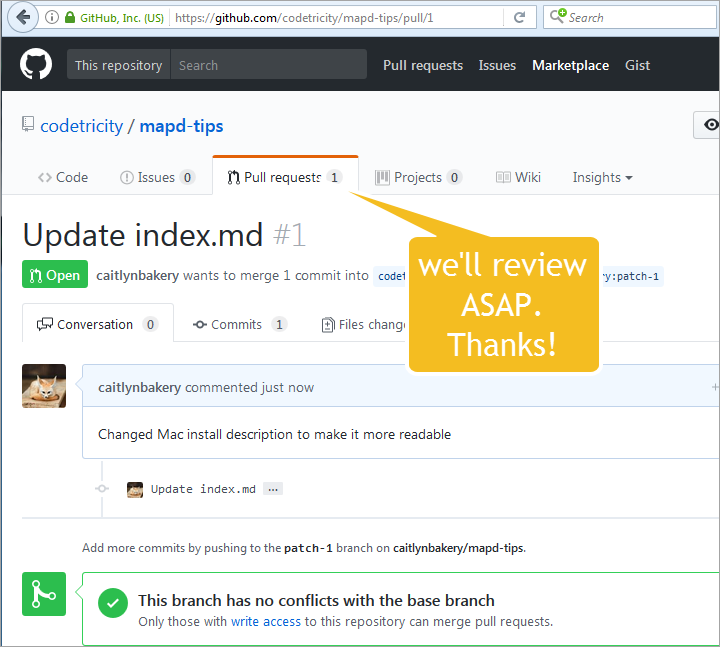720x647 pixels.
Task: Open the Insights dropdown
Action: 602,177
